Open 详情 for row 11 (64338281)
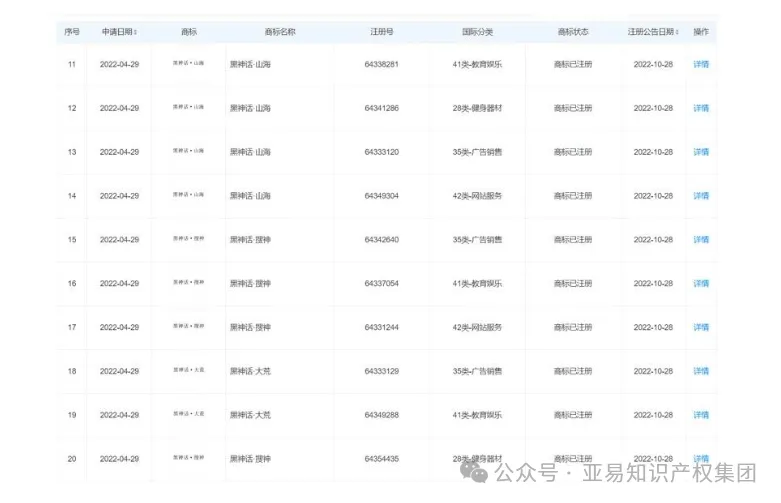The height and width of the screenshot is (503, 781). [x=701, y=64]
